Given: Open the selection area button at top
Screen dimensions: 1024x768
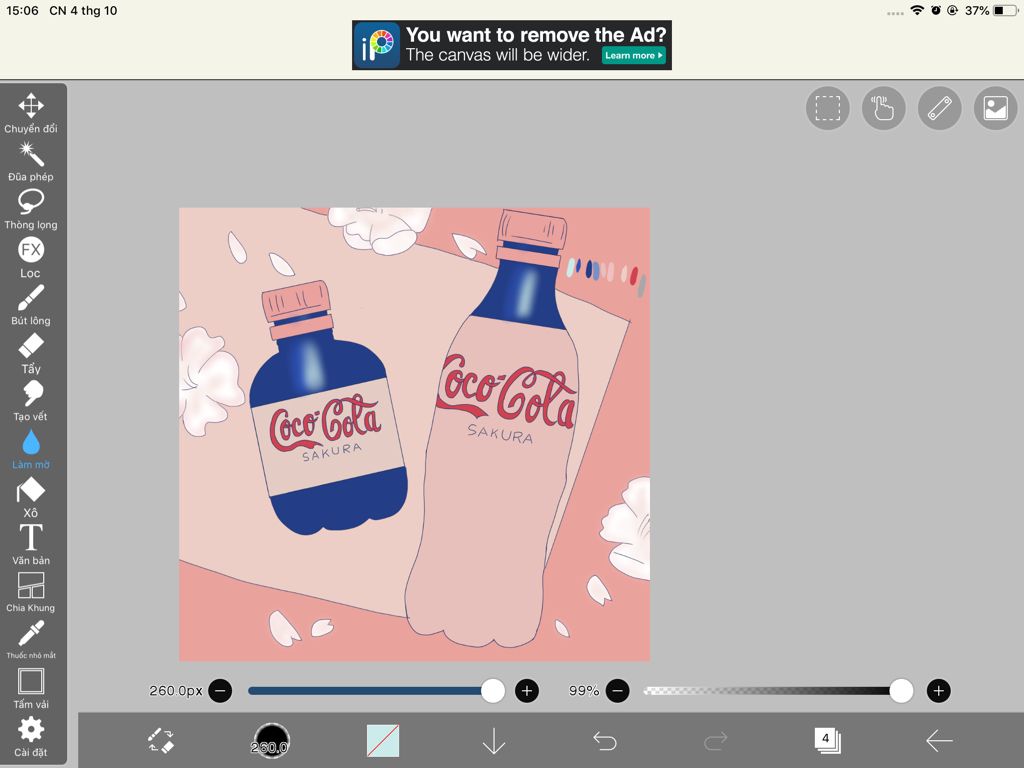Looking at the screenshot, I should pos(827,108).
